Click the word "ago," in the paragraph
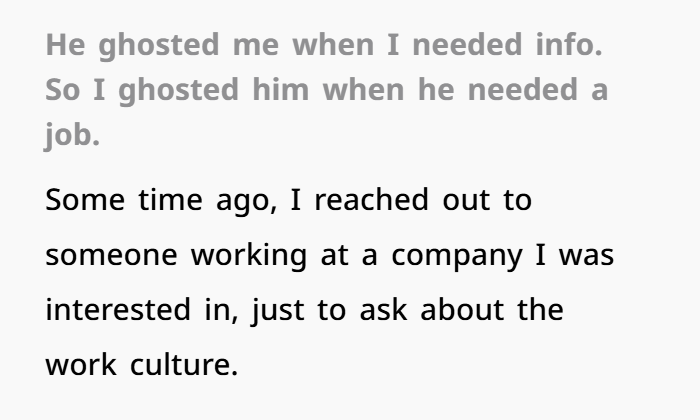This screenshot has height=420, width=700. point(247,201)
